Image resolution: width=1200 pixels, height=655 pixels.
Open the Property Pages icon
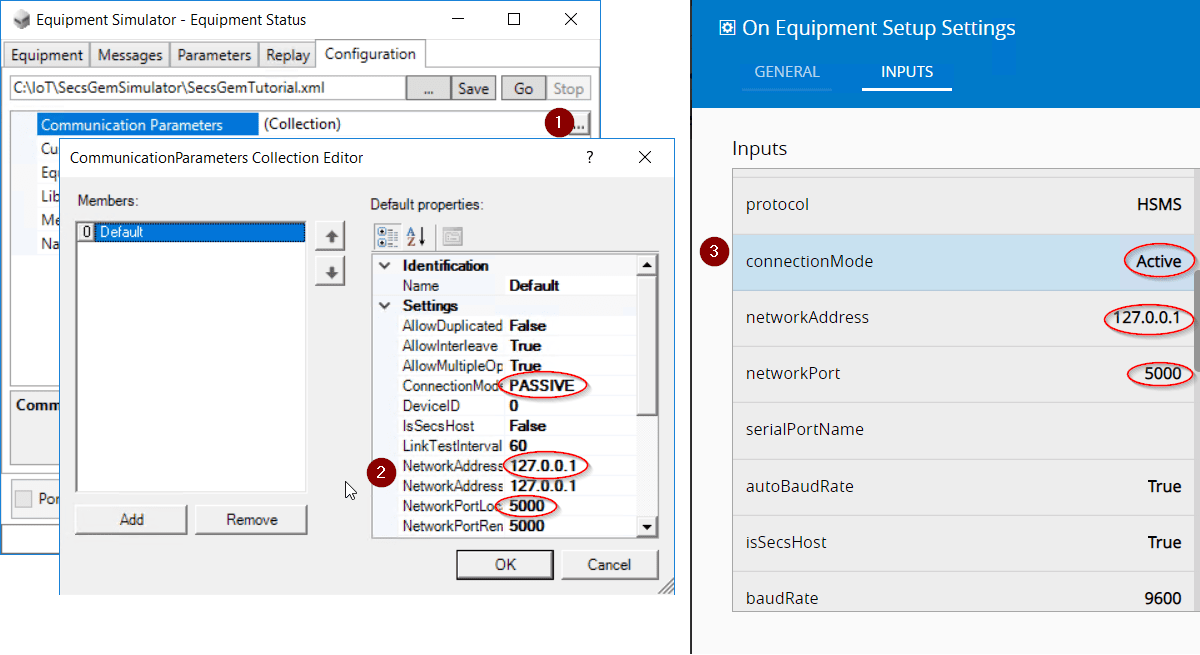[452, 237]
